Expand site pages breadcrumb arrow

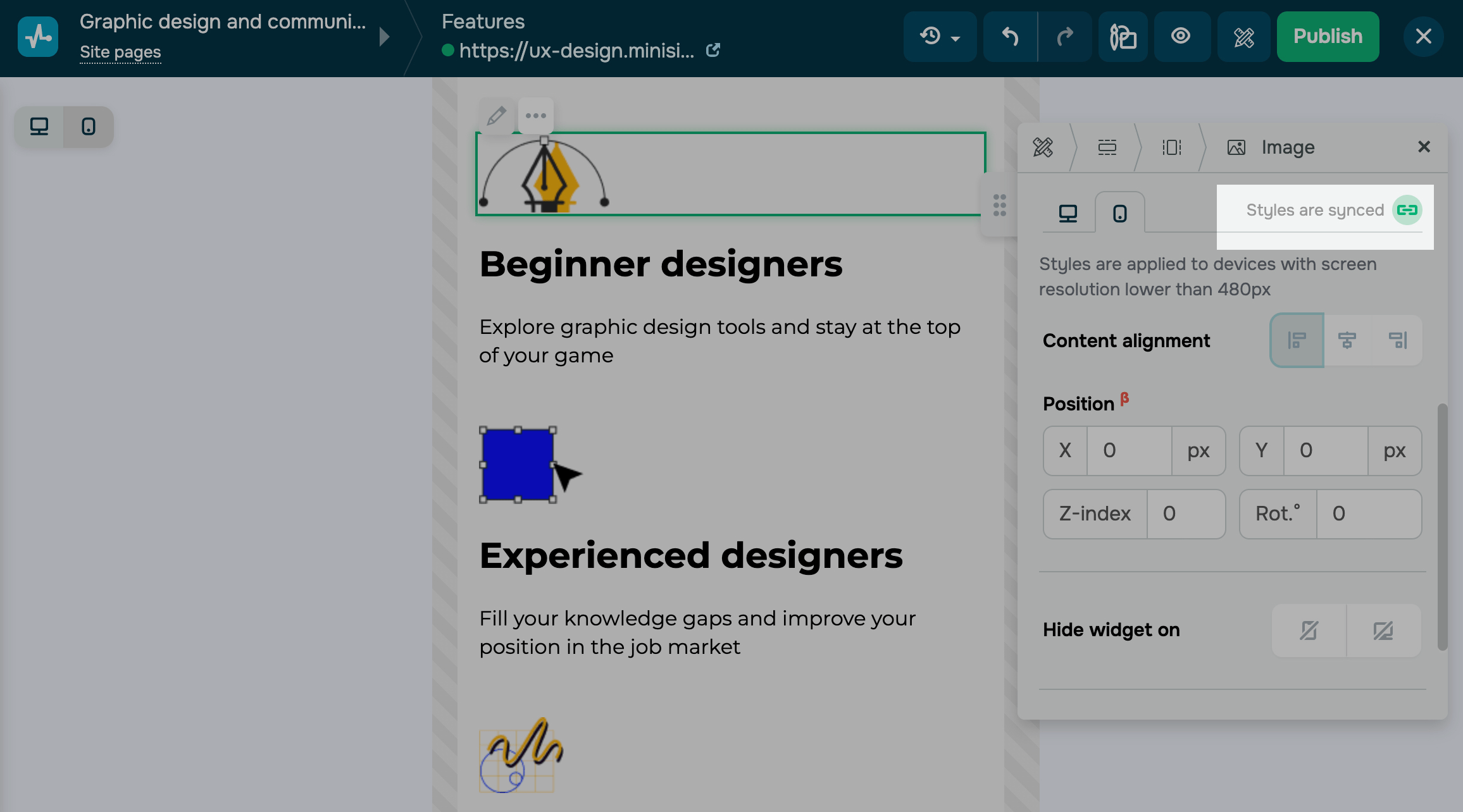click(384, 37)
